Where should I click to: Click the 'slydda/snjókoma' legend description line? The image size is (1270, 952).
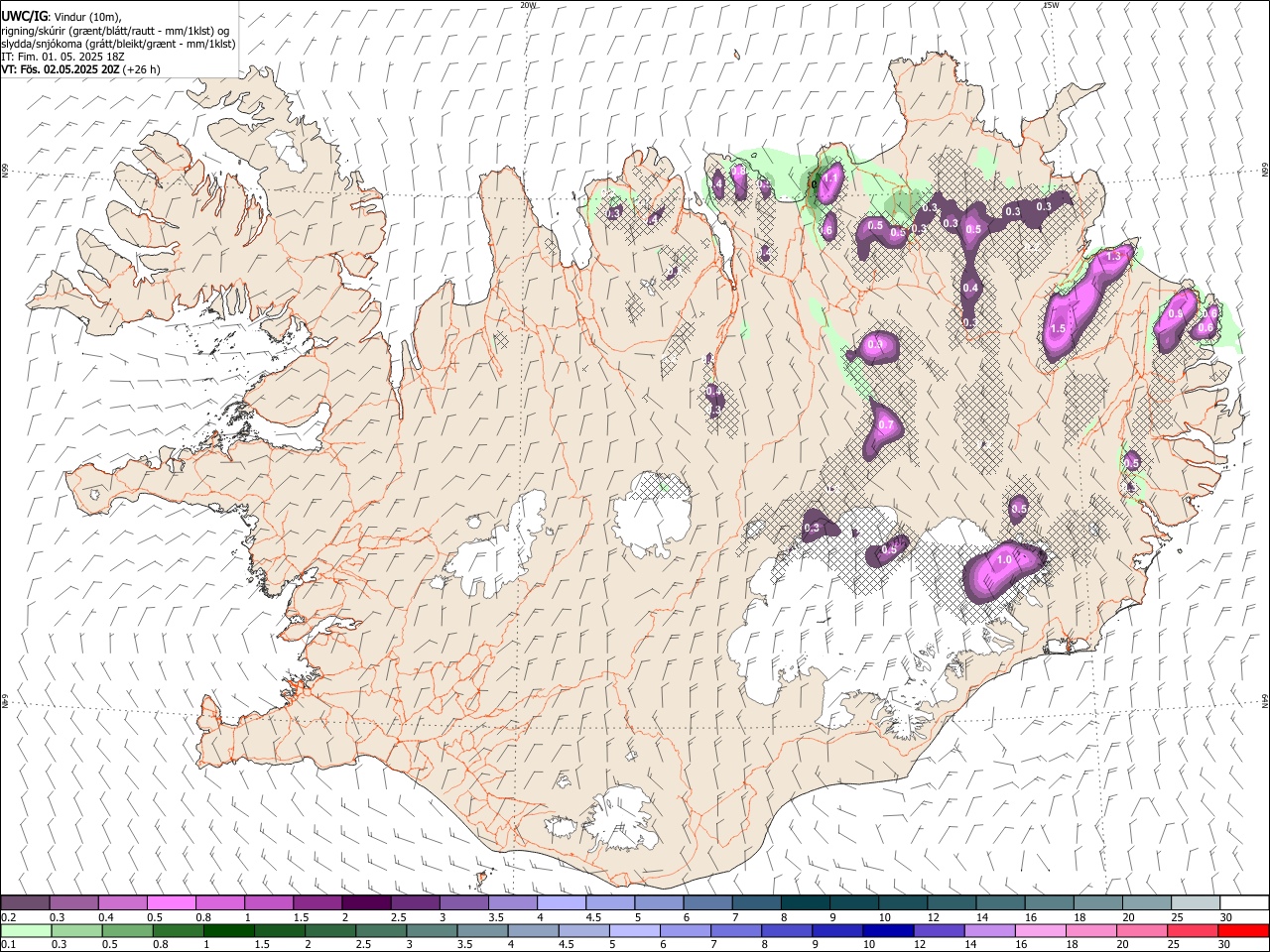tap(118, 44)
